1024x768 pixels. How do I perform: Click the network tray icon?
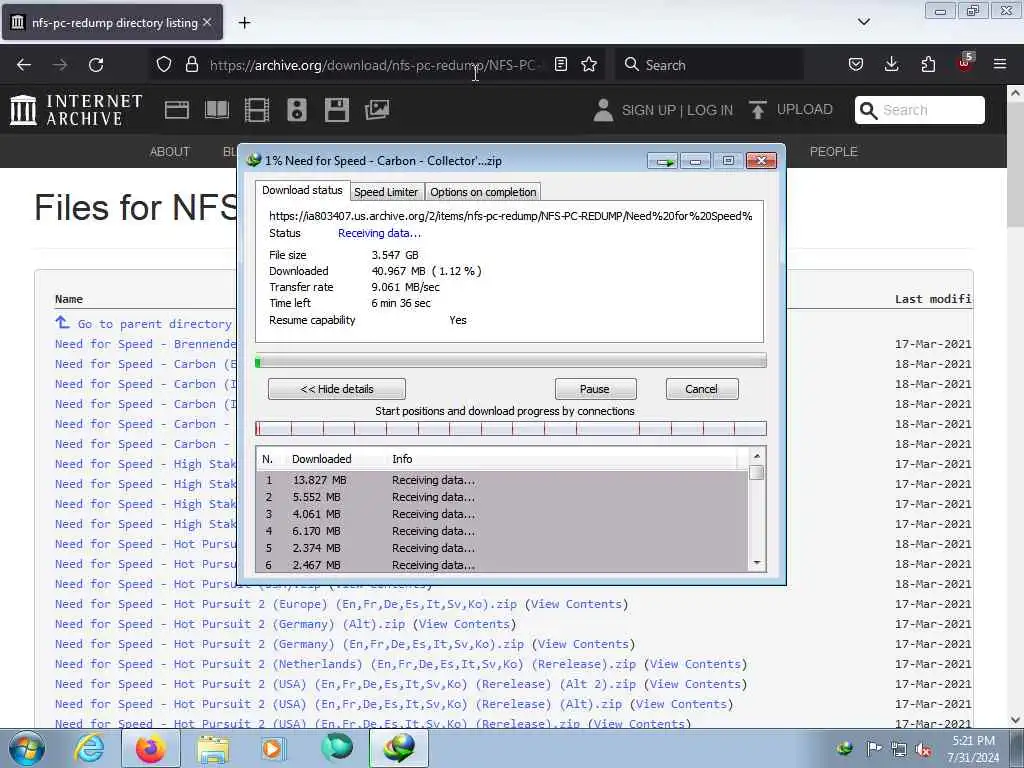coord(899,750)
